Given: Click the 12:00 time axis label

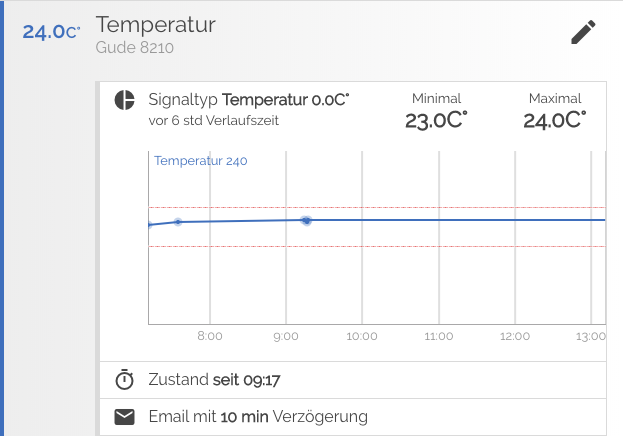Looking at the screenshot, I should tap(514, 336).
